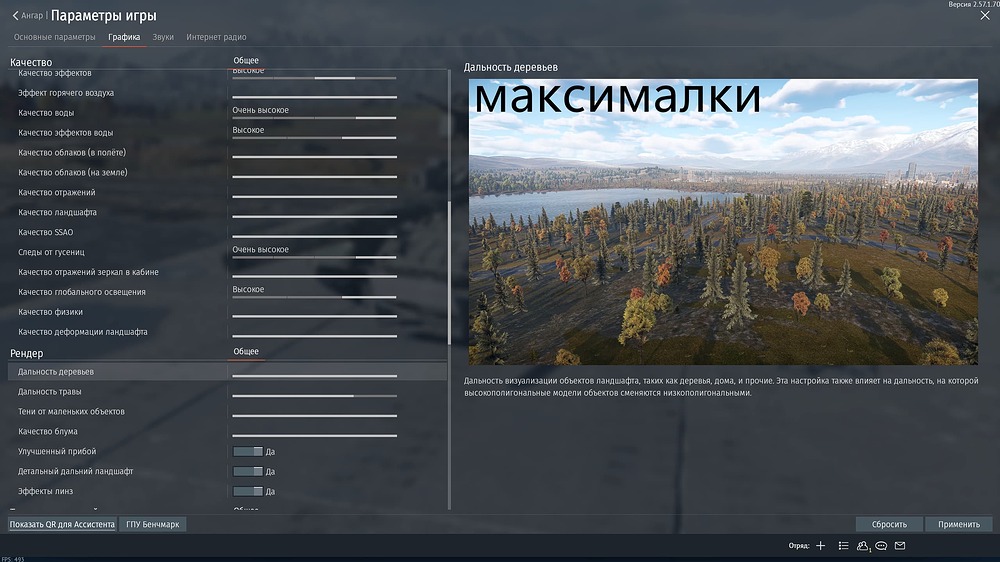Image resolution: width=1000 pixels, height=562 pixels.
Task: Adjust the Качество эффектов воды slider
Action: (314, 137)
